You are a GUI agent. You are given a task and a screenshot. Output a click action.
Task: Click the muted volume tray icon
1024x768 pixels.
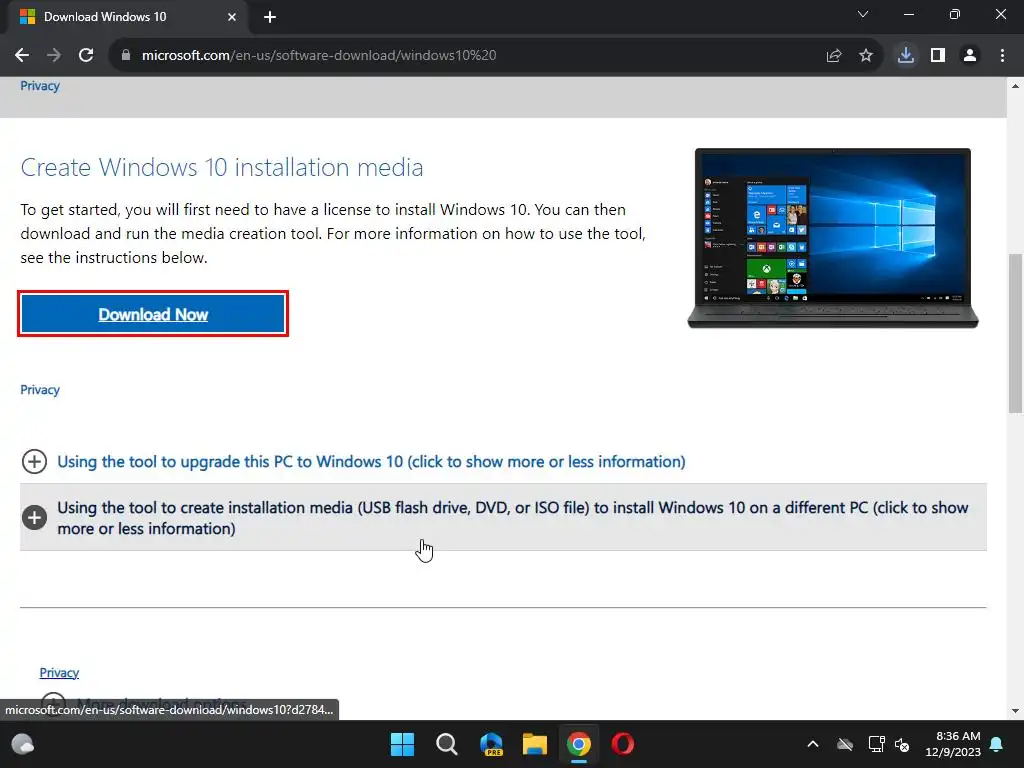coord(903,744)
